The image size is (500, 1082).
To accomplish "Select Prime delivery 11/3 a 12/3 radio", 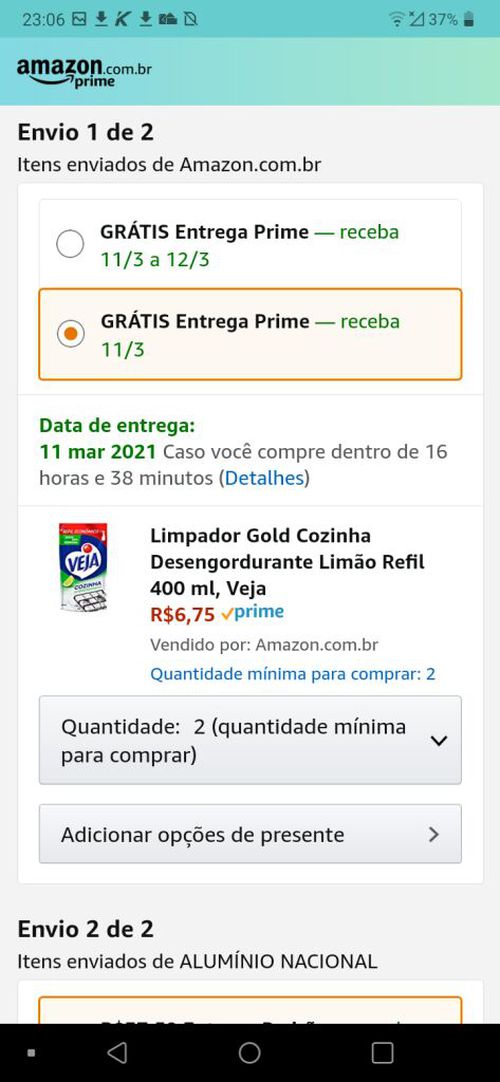I will (x=70, y=244).
